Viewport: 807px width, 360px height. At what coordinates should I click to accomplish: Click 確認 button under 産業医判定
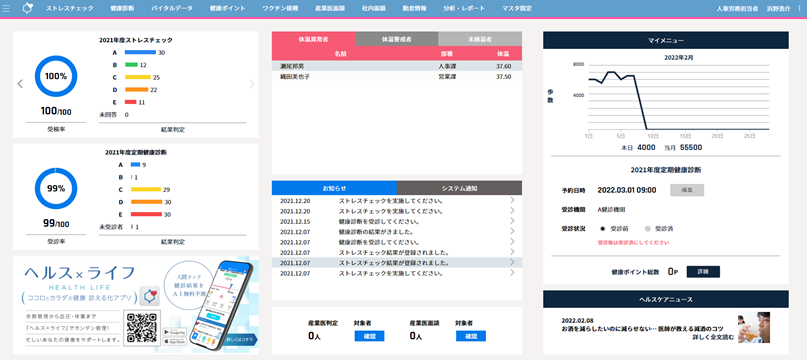pos(369,336)
